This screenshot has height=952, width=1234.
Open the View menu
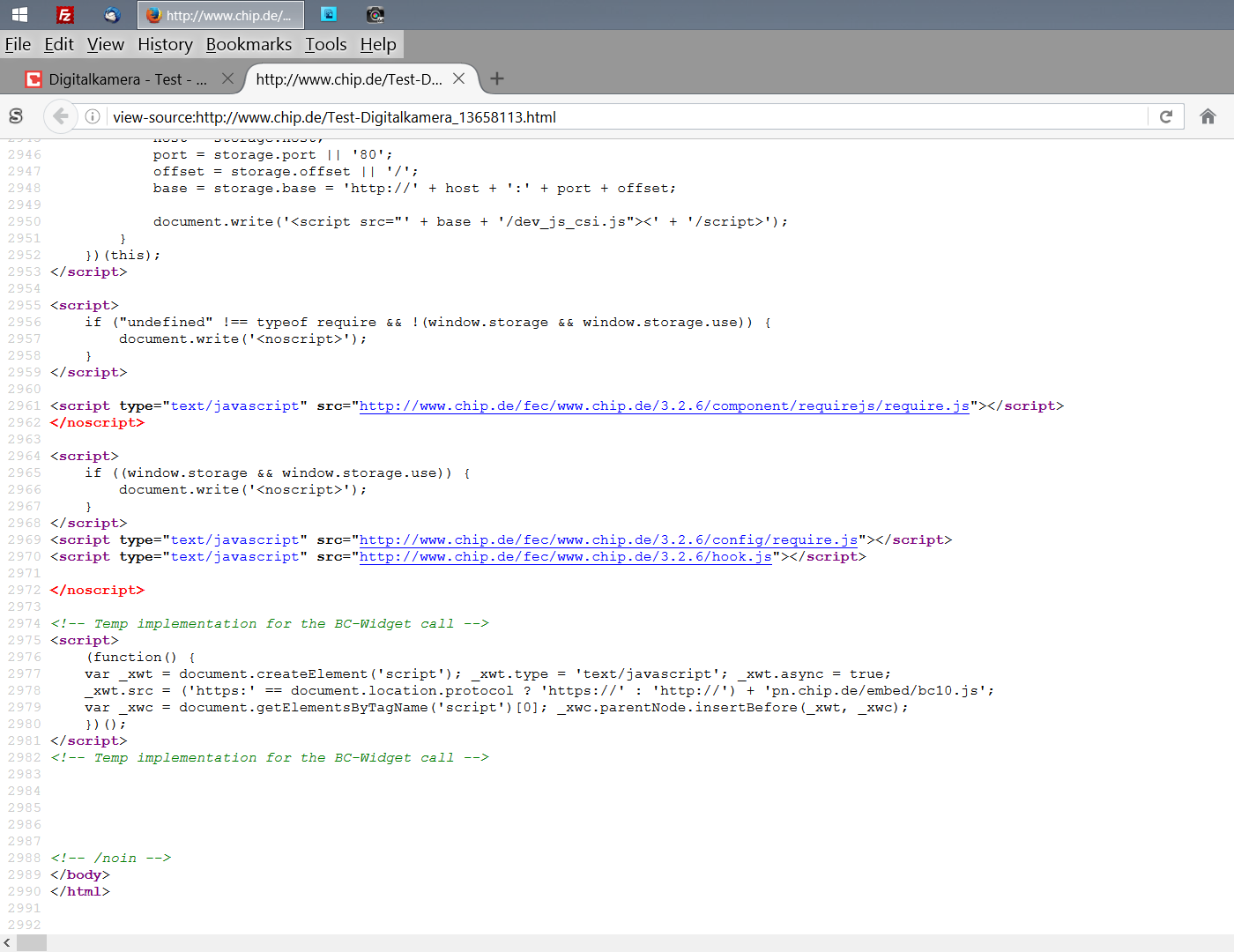[106, 44]
